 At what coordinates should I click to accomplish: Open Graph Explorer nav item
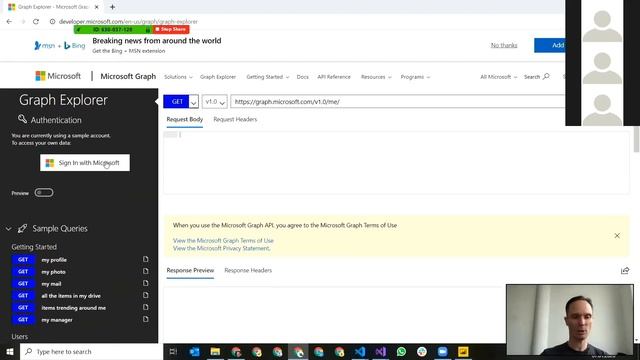coord(218,77)
